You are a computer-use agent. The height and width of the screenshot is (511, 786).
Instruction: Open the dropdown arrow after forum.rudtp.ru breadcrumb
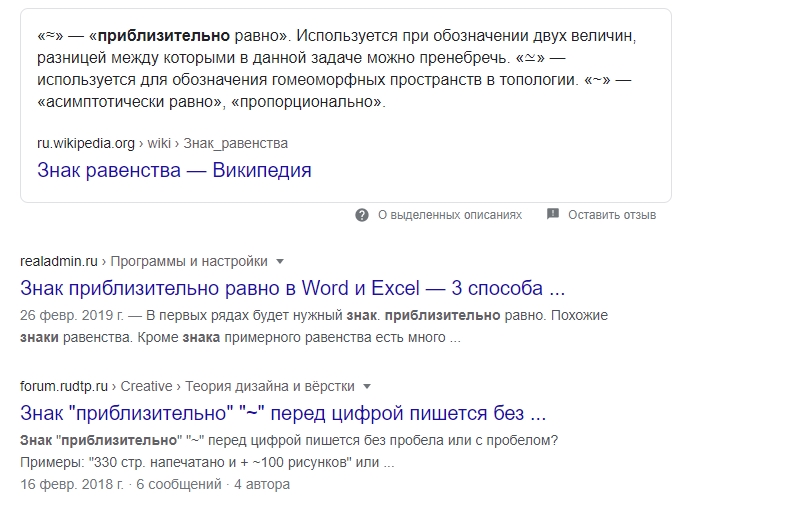367,386
